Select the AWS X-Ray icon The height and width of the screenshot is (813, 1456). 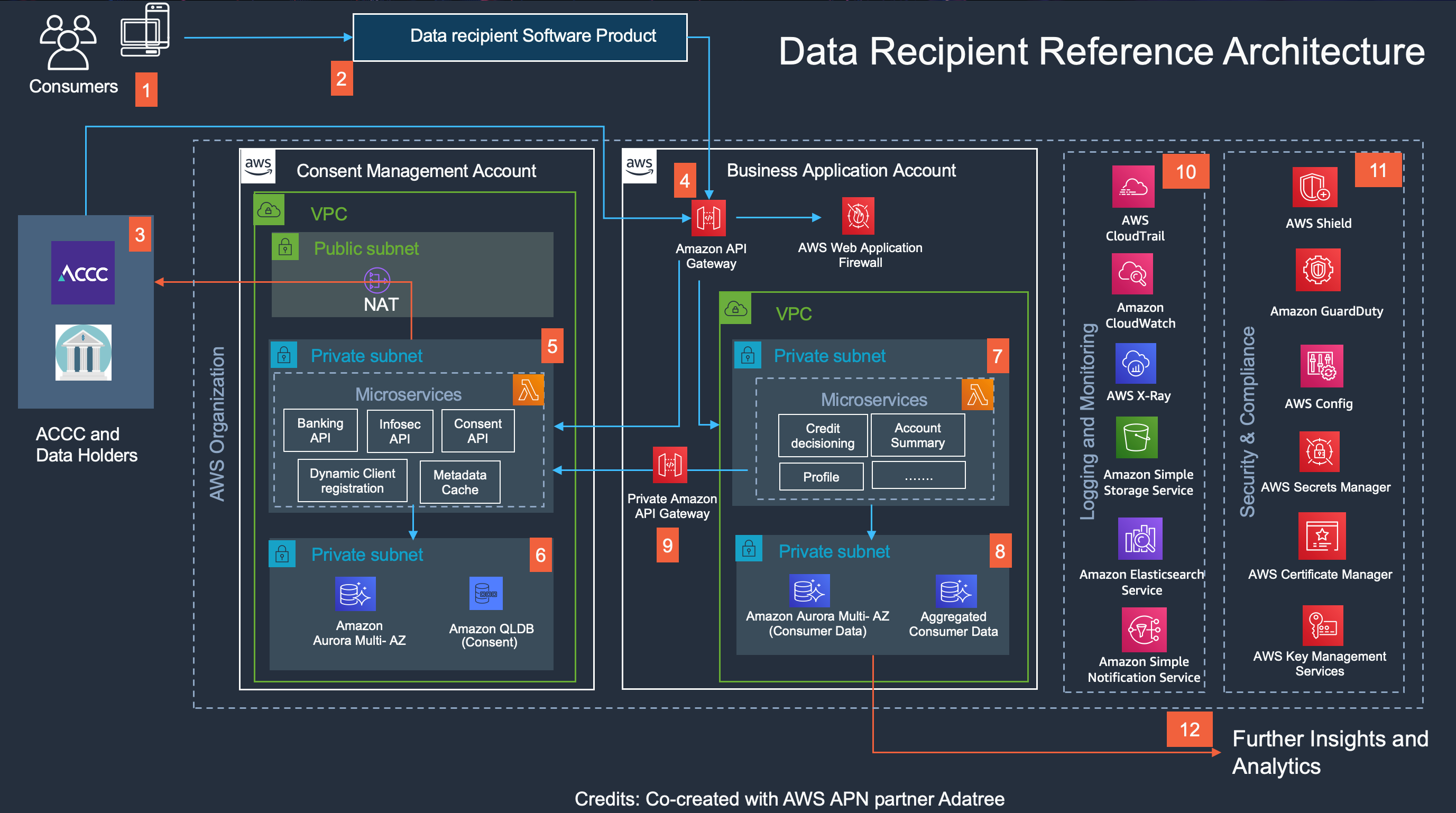pos(1135,363)
